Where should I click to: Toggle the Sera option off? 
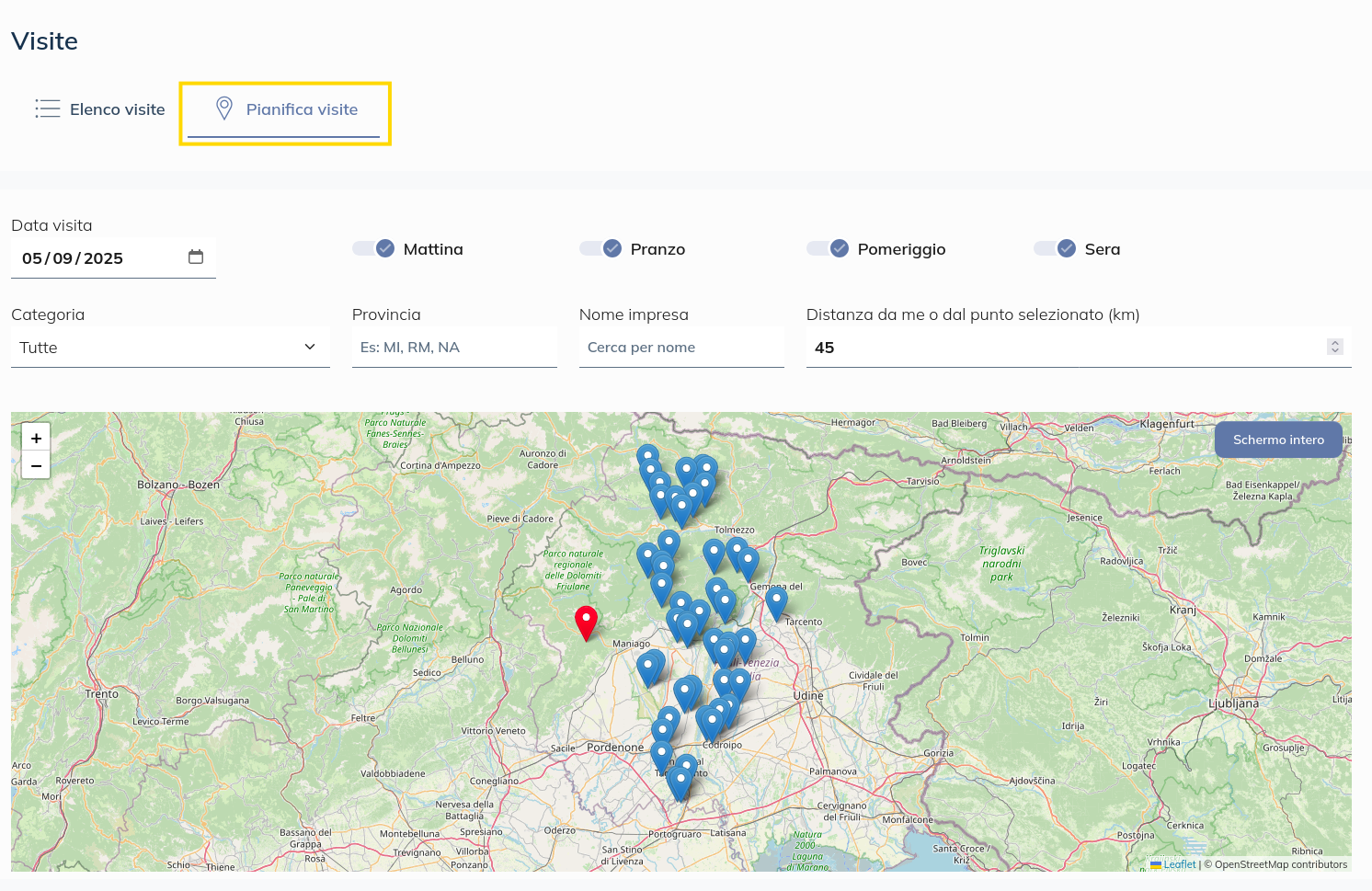click(1055, 248)
